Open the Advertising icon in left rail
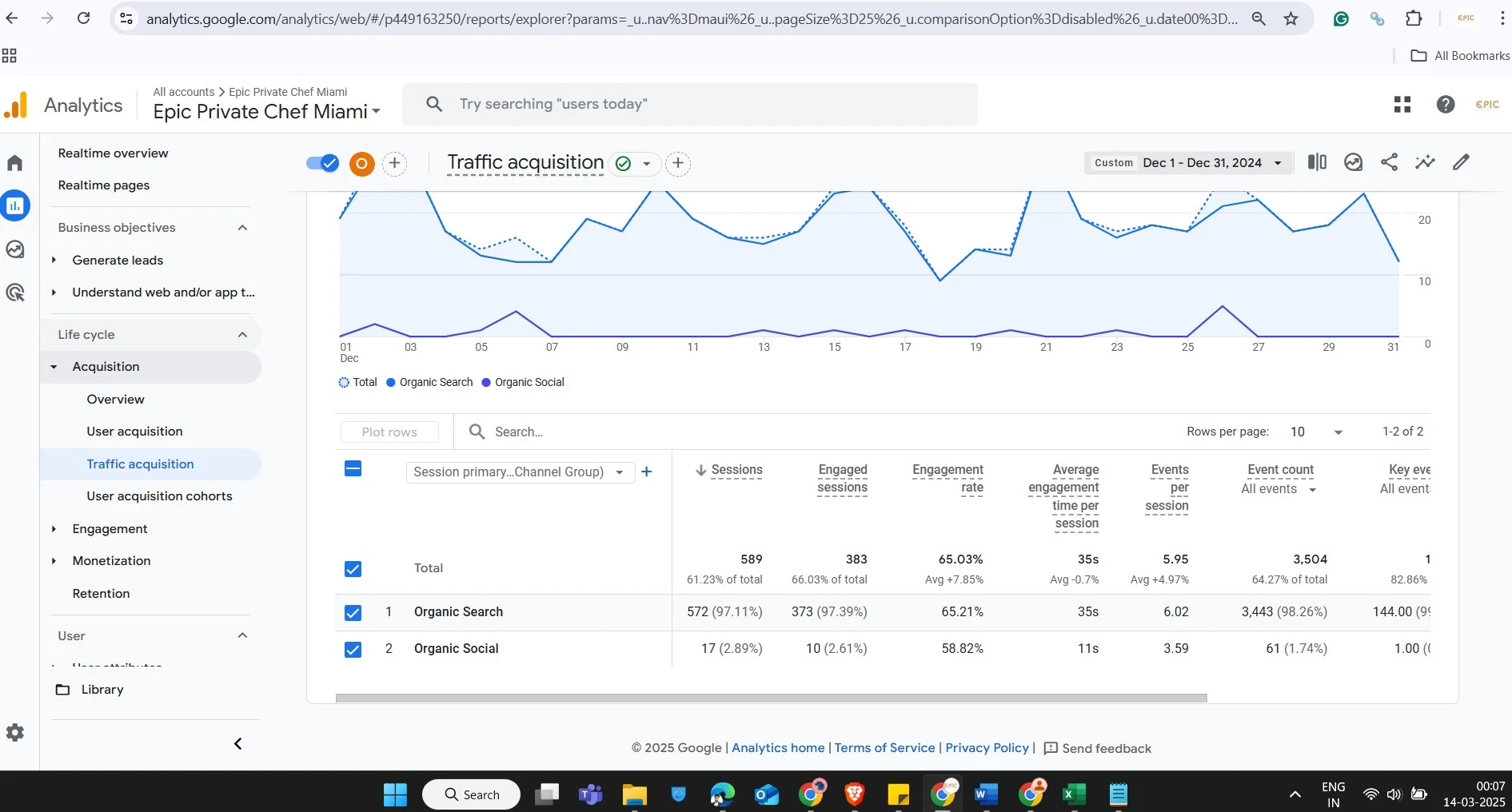This screenshot has width=1512, height=812. click(15, 293)
